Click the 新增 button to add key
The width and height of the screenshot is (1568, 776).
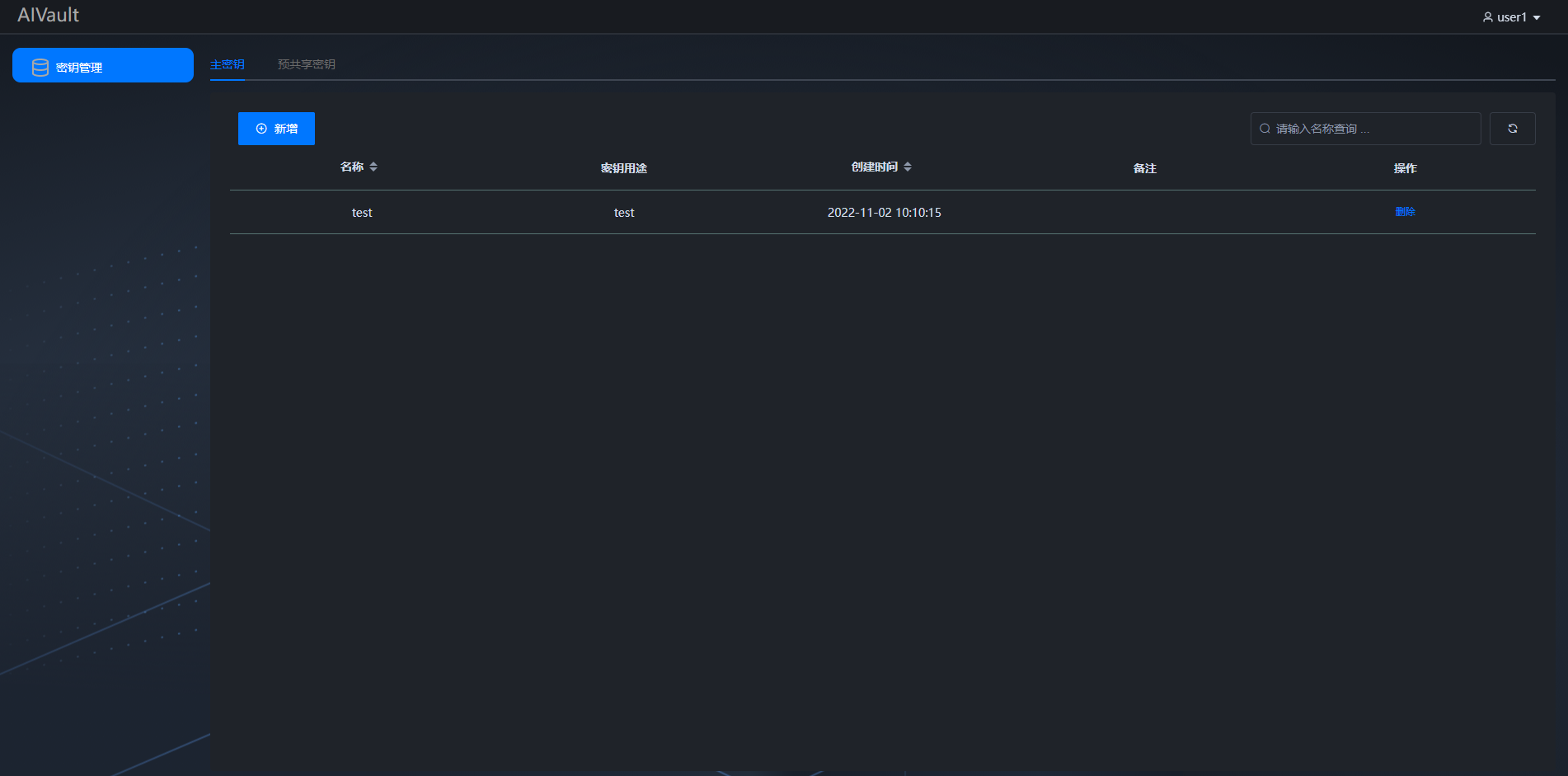[276, 129]
